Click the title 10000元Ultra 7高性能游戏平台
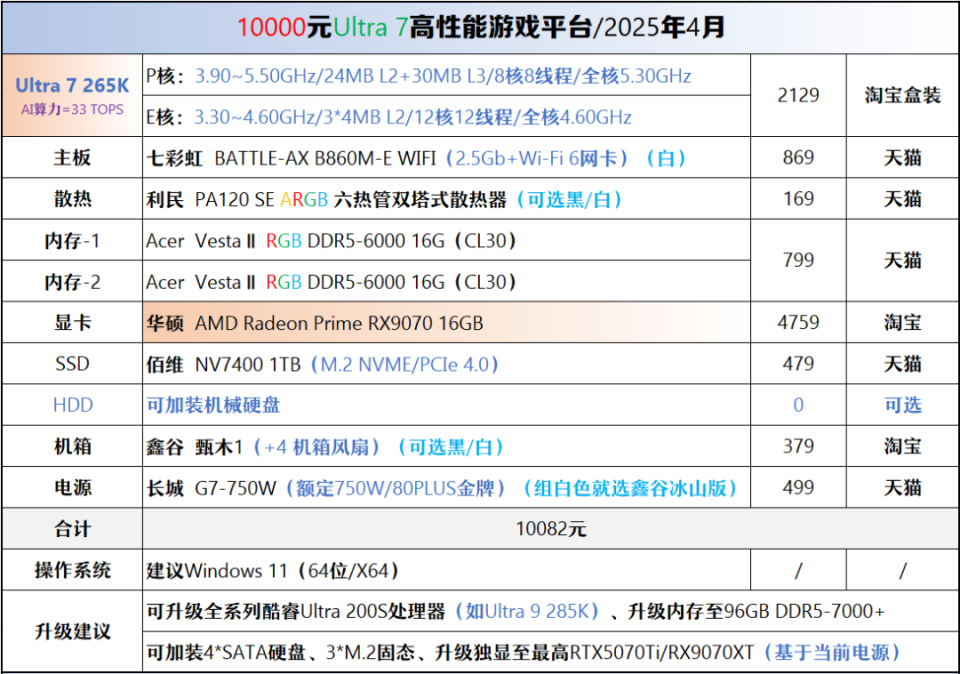This screenshot has height=674, width=960. (x=480, y=28)
